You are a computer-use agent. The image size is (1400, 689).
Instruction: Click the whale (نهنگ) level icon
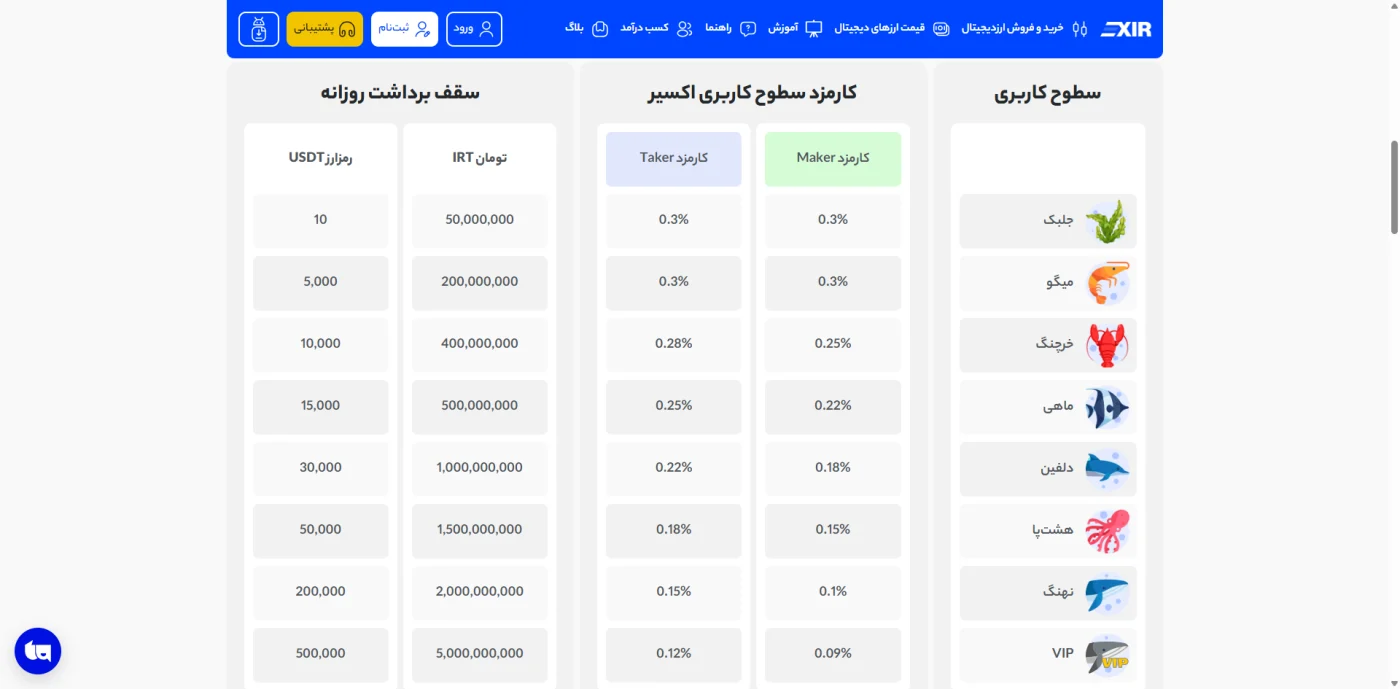click(1107, 593)
